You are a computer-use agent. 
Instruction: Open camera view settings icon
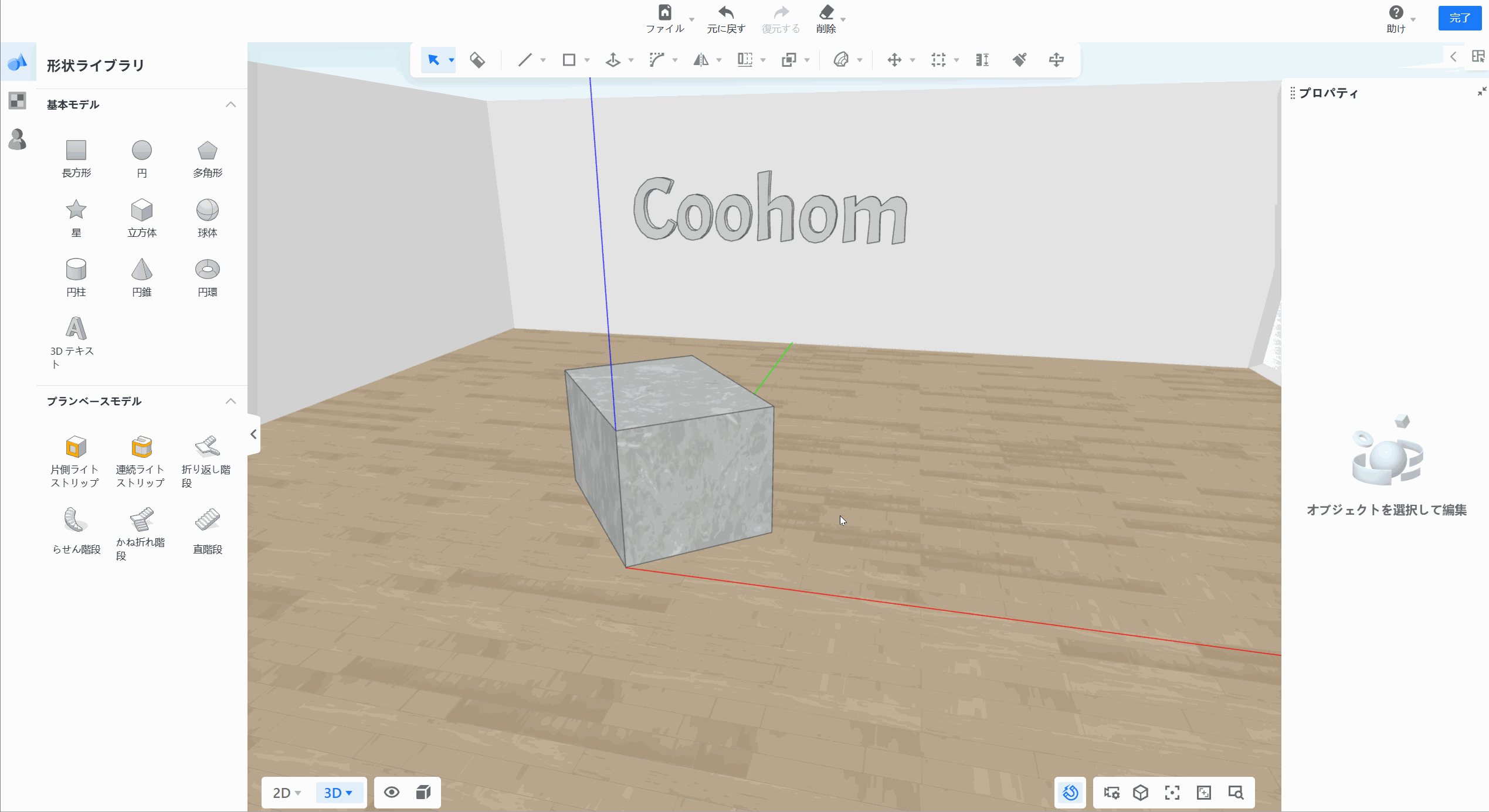1111,793
